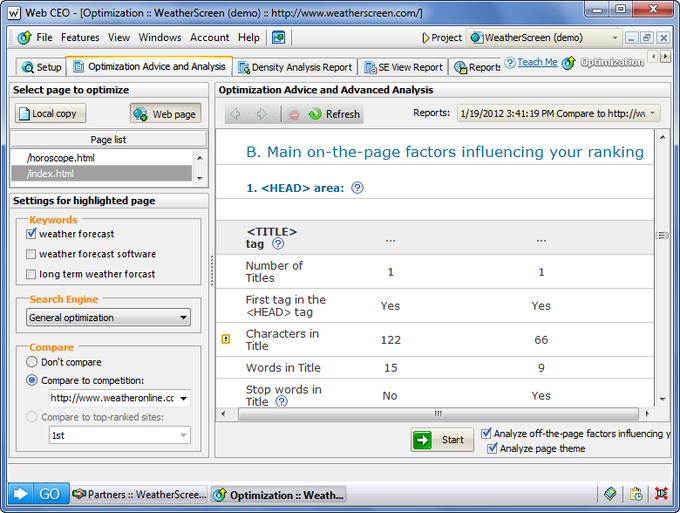Enable weather forecast software keyword
The height and width of the screenshot is (513, 680).
click(31, 254)
